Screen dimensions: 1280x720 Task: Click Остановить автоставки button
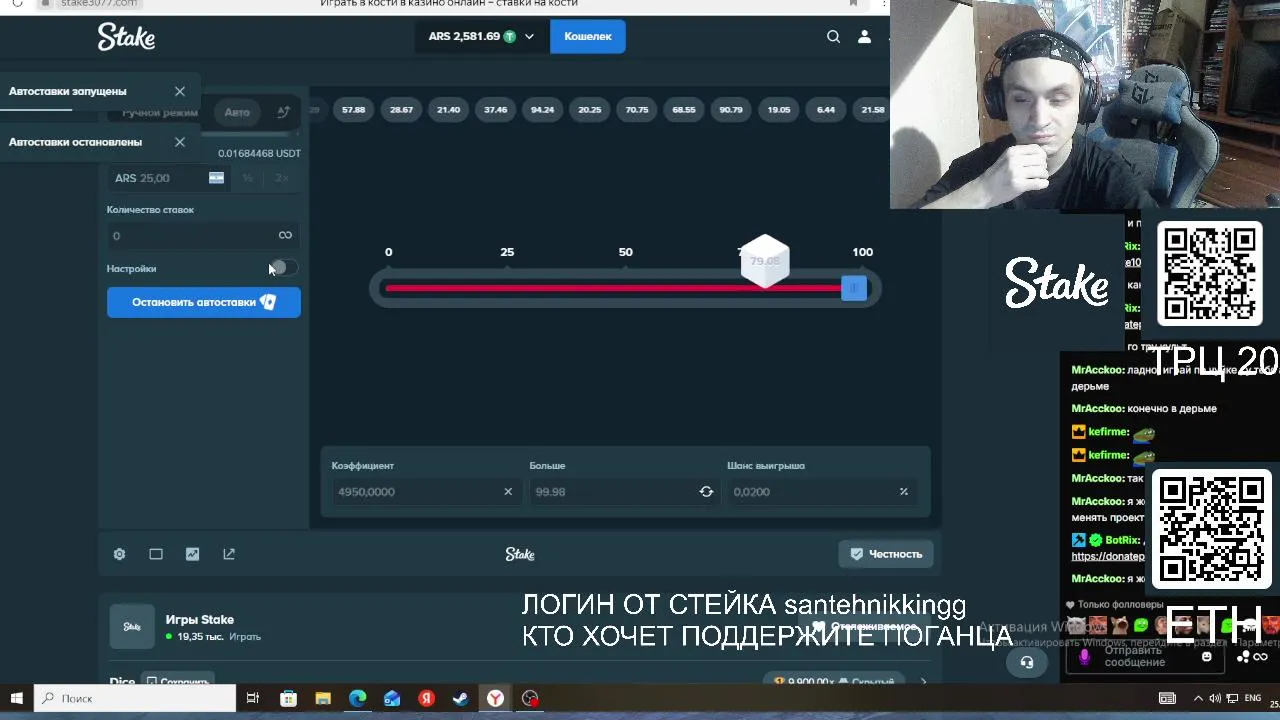coord(203,302)
